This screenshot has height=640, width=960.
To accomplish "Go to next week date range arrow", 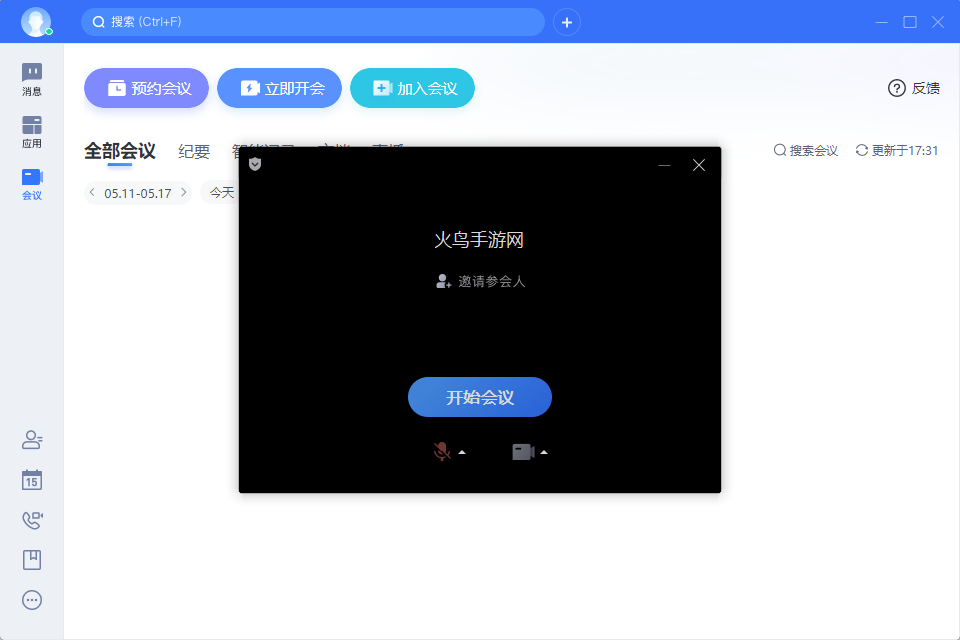I will pyautogui.click(x=184, y=193).
